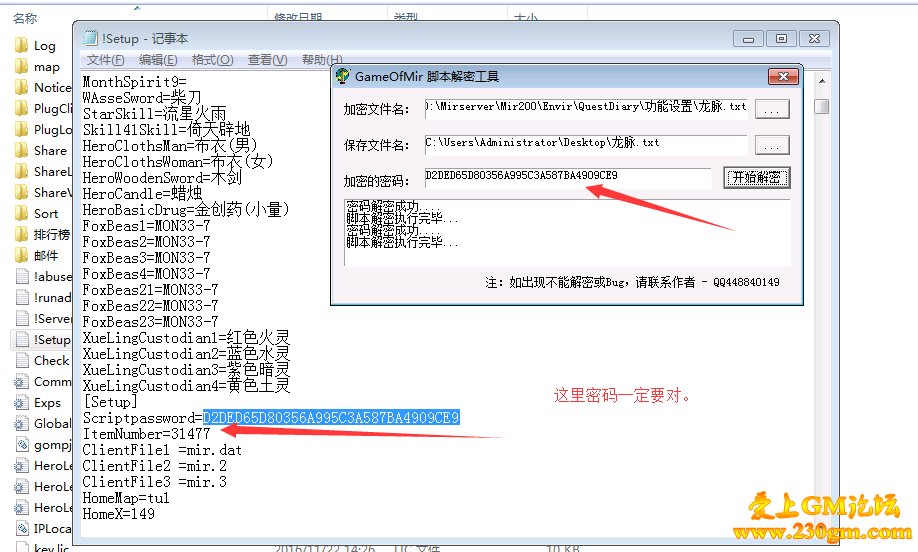
Task: Browse for the save file (保存文件名)
Action: [x=772, y=145]
